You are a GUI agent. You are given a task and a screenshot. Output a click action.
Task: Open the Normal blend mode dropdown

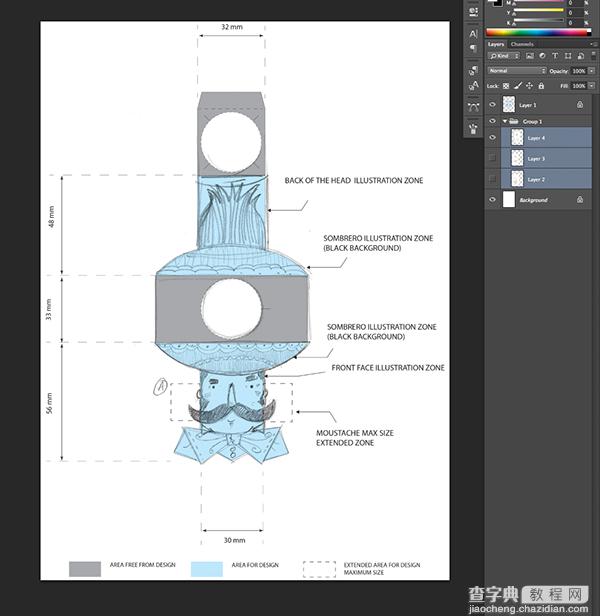tap(517, 71)
